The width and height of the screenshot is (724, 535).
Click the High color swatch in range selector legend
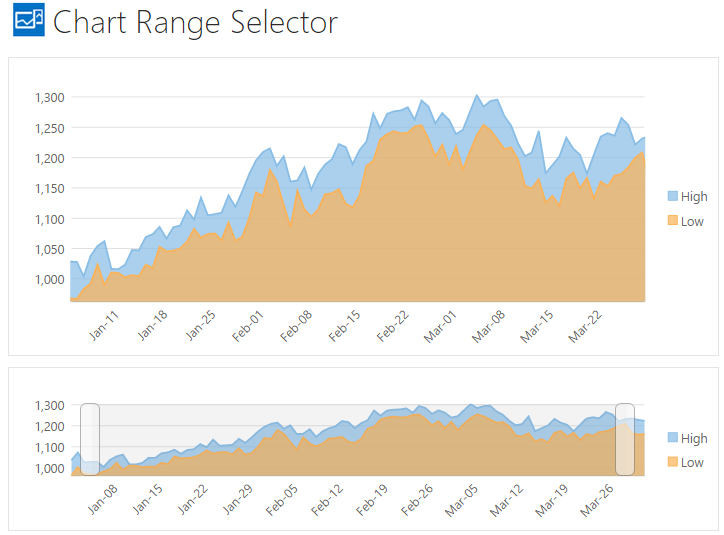(672, 438)
